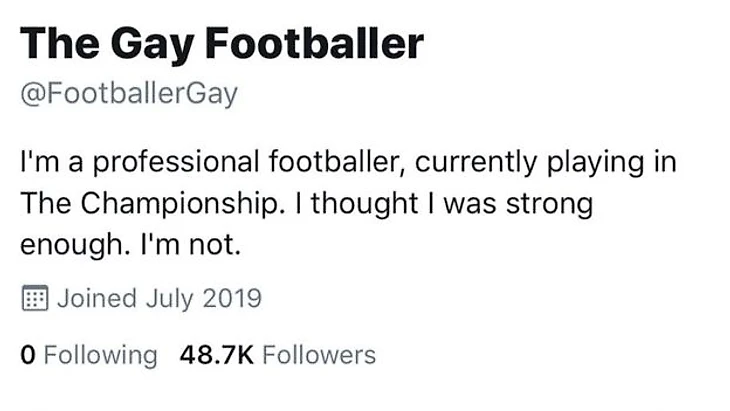
Task: Click "Footballer" in the bold profile title
Action: click(319, 44)
